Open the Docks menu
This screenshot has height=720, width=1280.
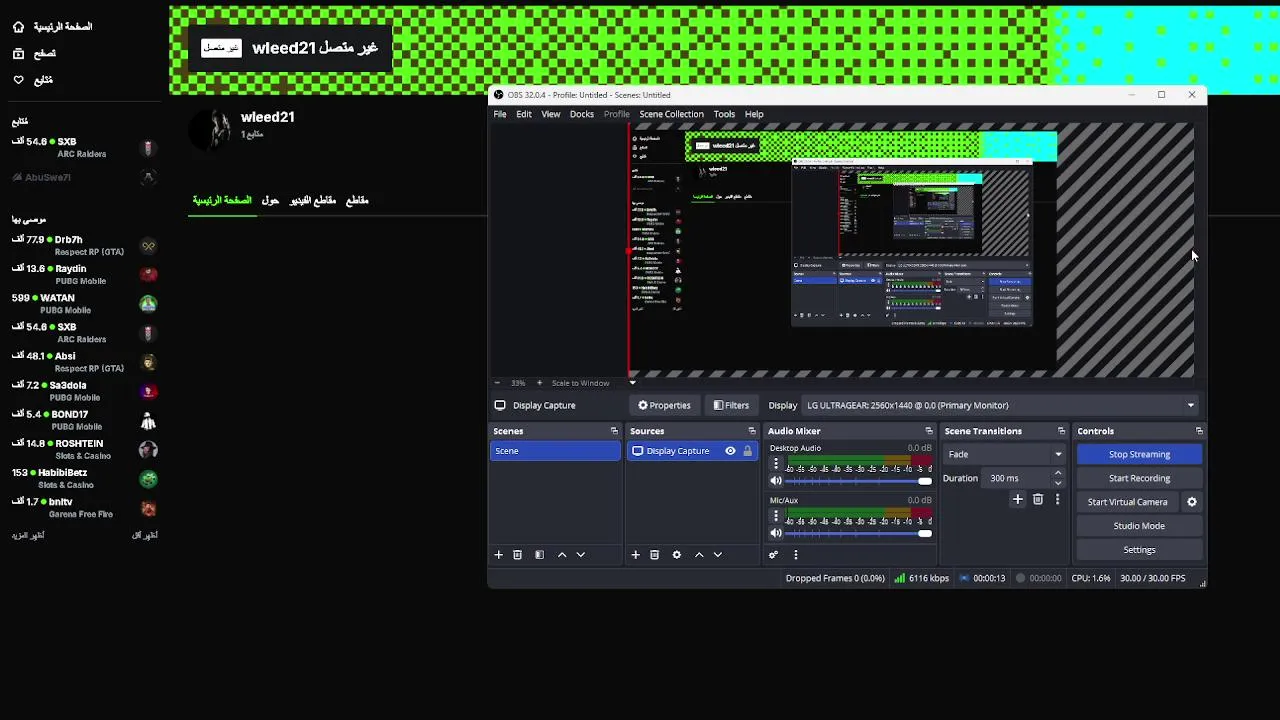click(582, 114)
